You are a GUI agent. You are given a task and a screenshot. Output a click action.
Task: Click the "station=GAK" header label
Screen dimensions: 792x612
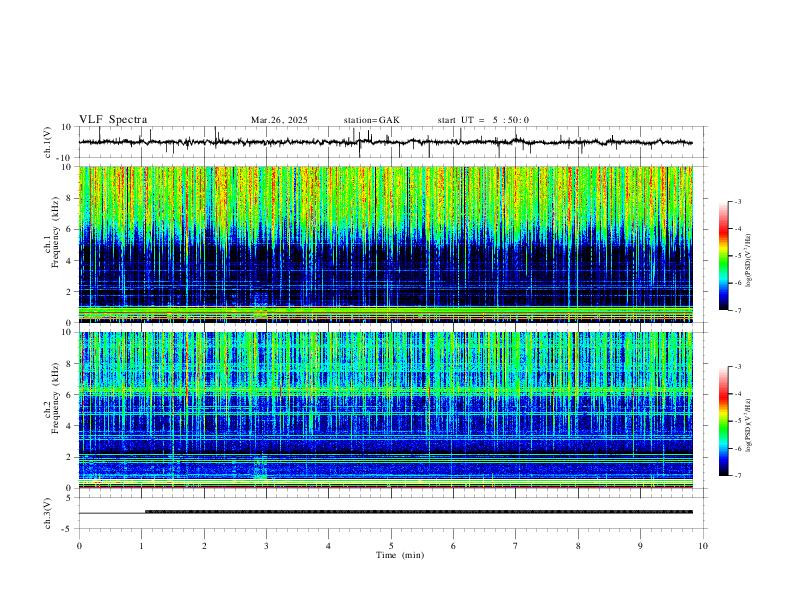point(371,120)
